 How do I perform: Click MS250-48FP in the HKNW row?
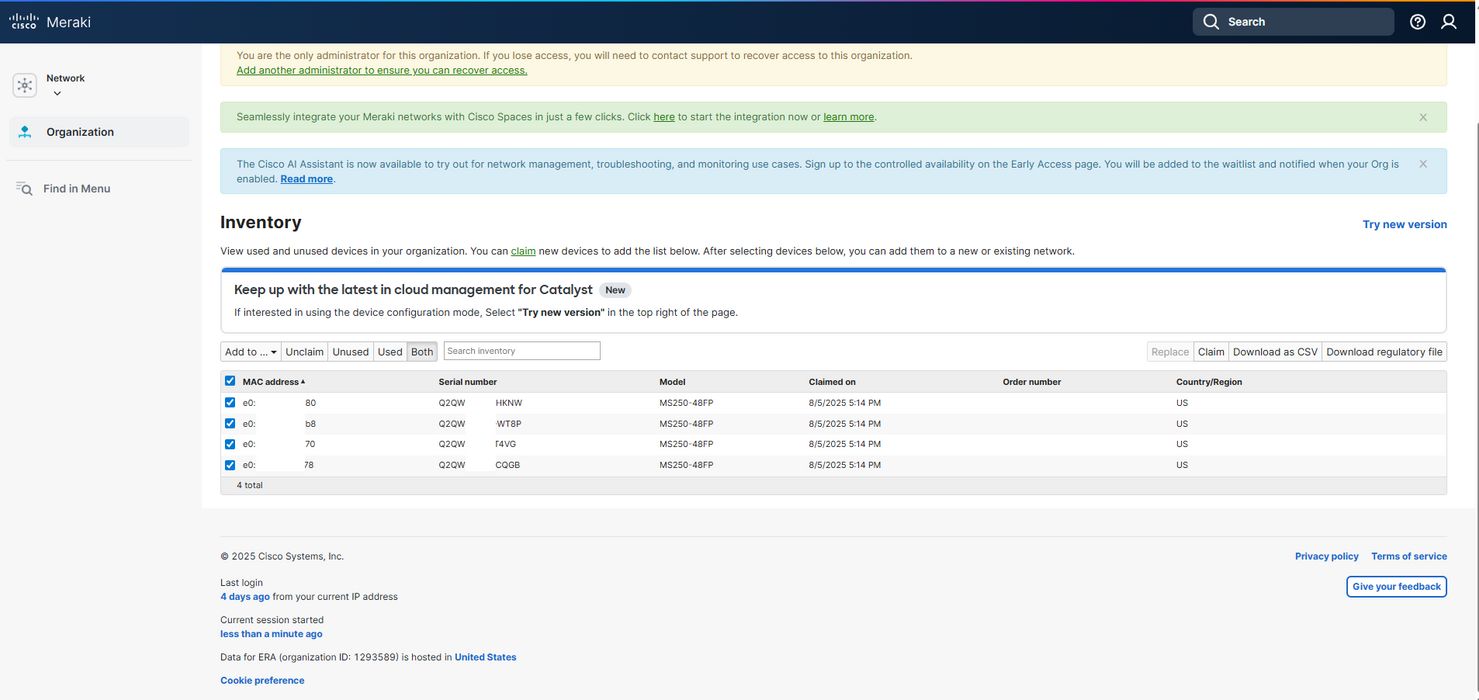[x=686, y=403]
